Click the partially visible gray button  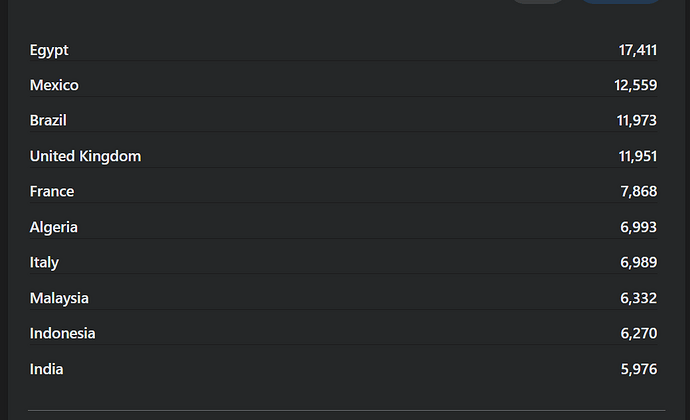coord(538,2)
